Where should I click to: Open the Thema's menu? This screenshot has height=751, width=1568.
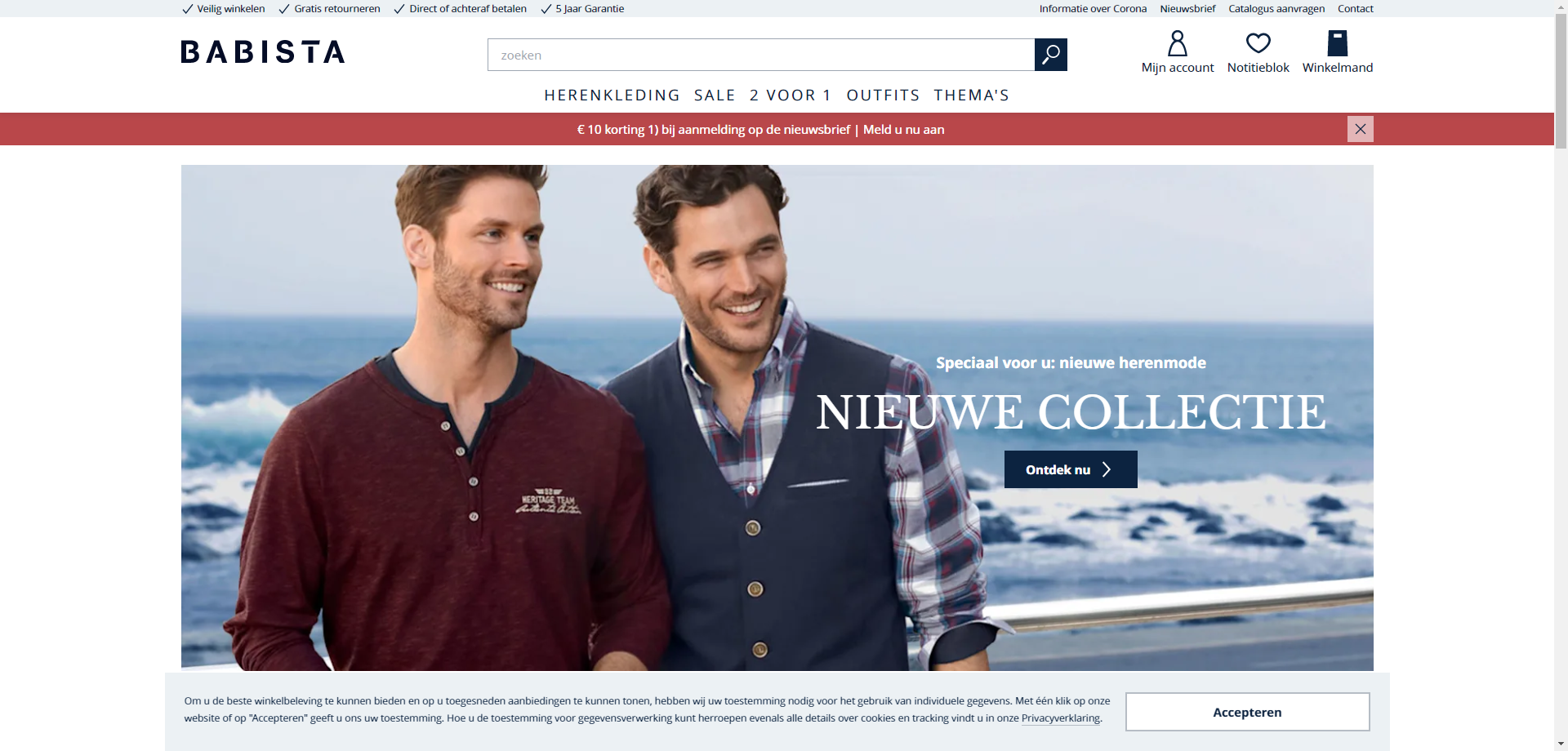point(971,96)
